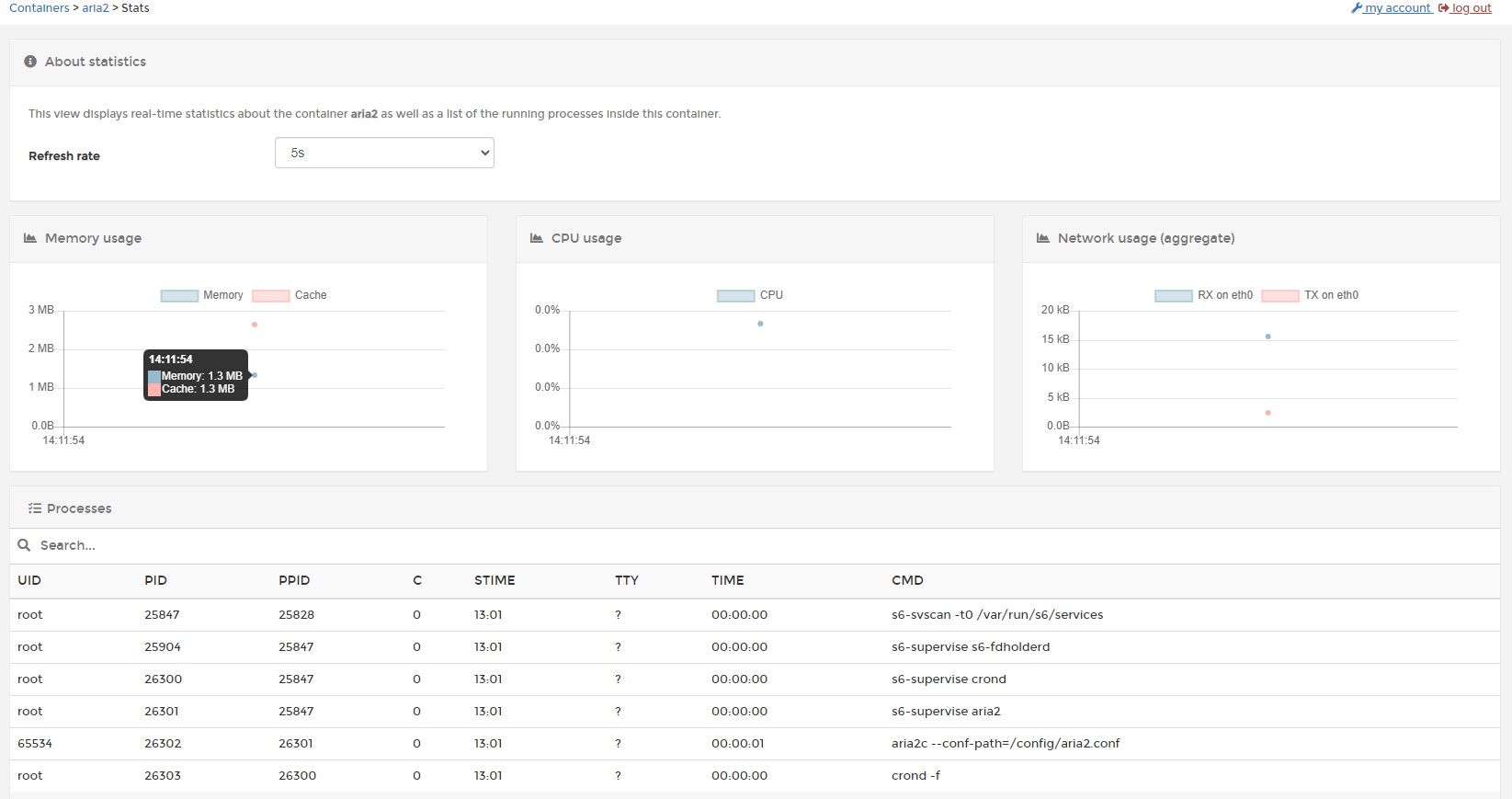Click the wrench icon beside my account

[1356, 8]
